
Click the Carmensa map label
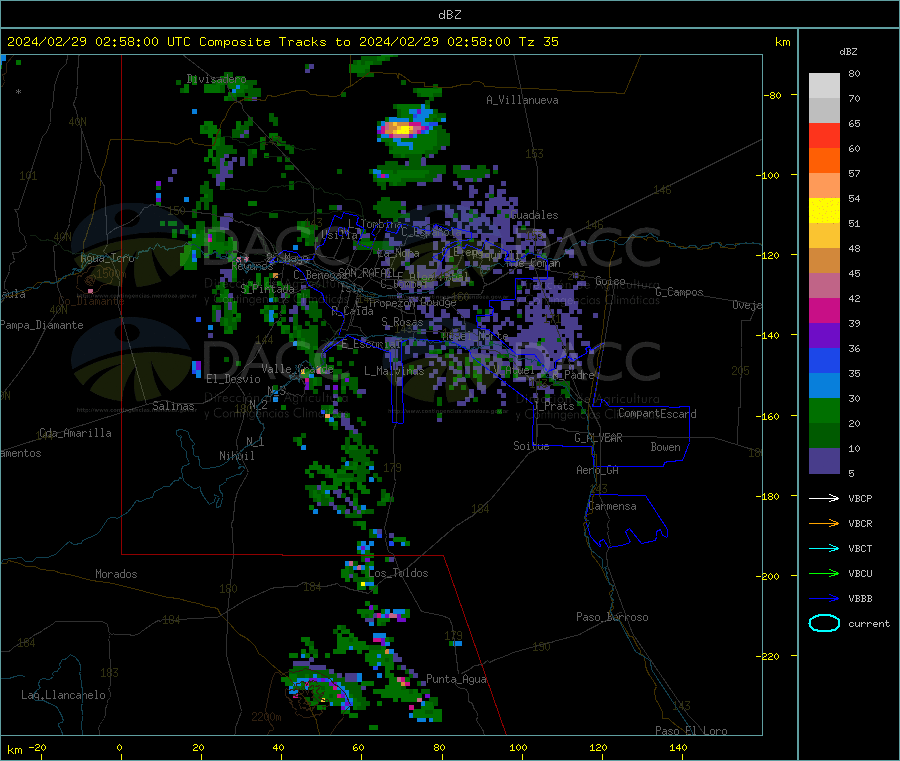612,507
